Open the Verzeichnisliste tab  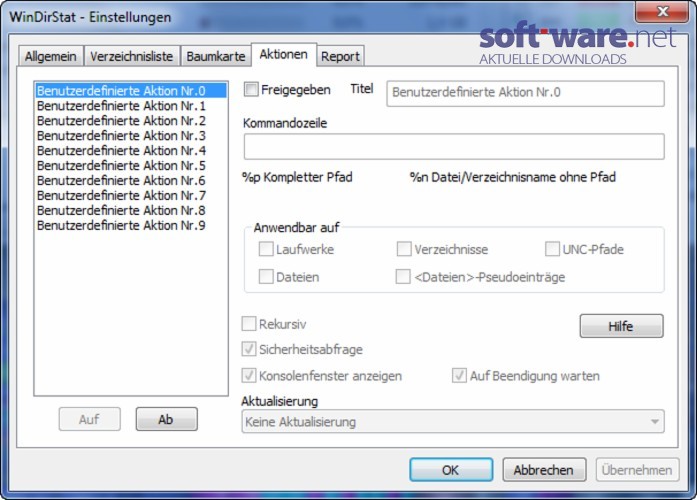tap(132, 56)
